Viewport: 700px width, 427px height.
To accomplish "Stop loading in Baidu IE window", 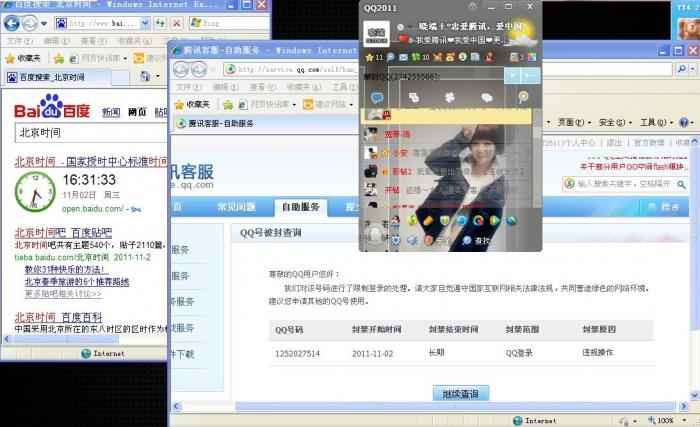I will point(177,23).
